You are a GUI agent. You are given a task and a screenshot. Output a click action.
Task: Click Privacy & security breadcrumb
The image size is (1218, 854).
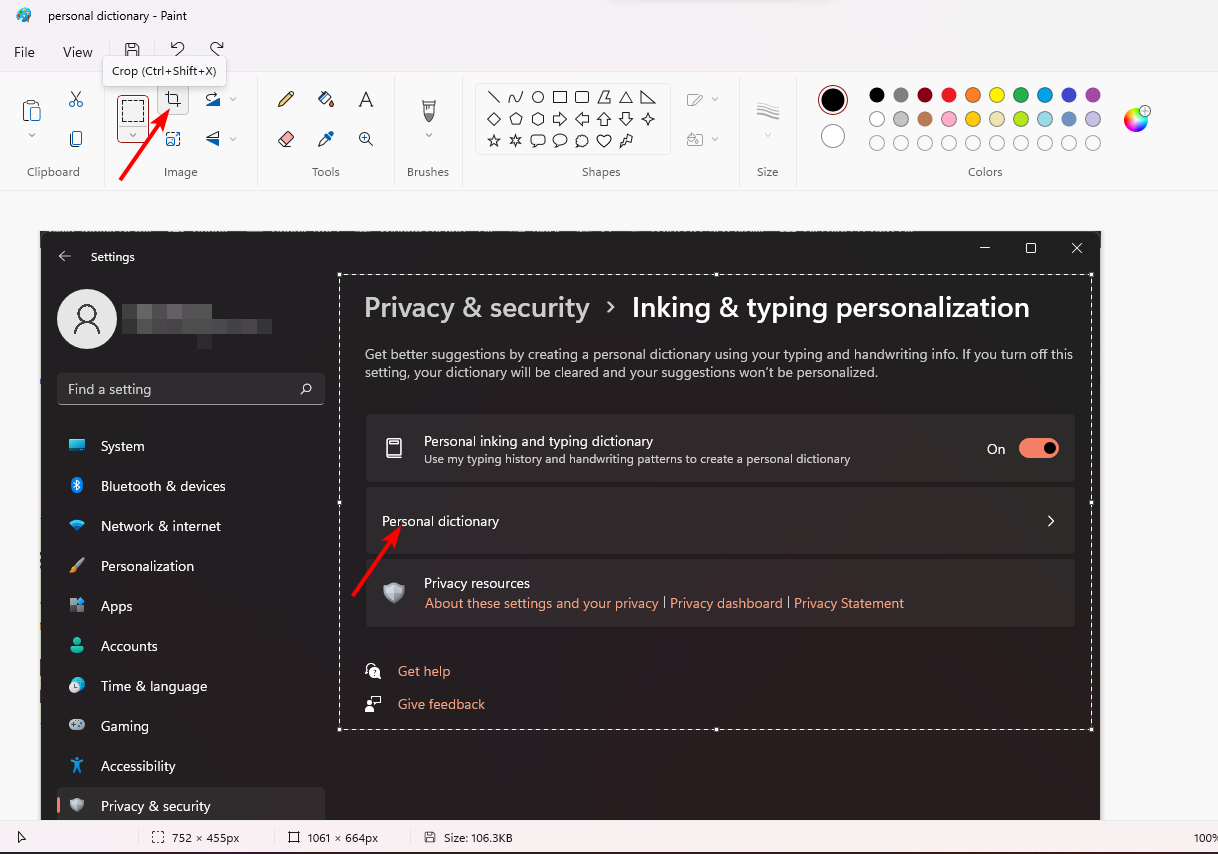point(477,307)
